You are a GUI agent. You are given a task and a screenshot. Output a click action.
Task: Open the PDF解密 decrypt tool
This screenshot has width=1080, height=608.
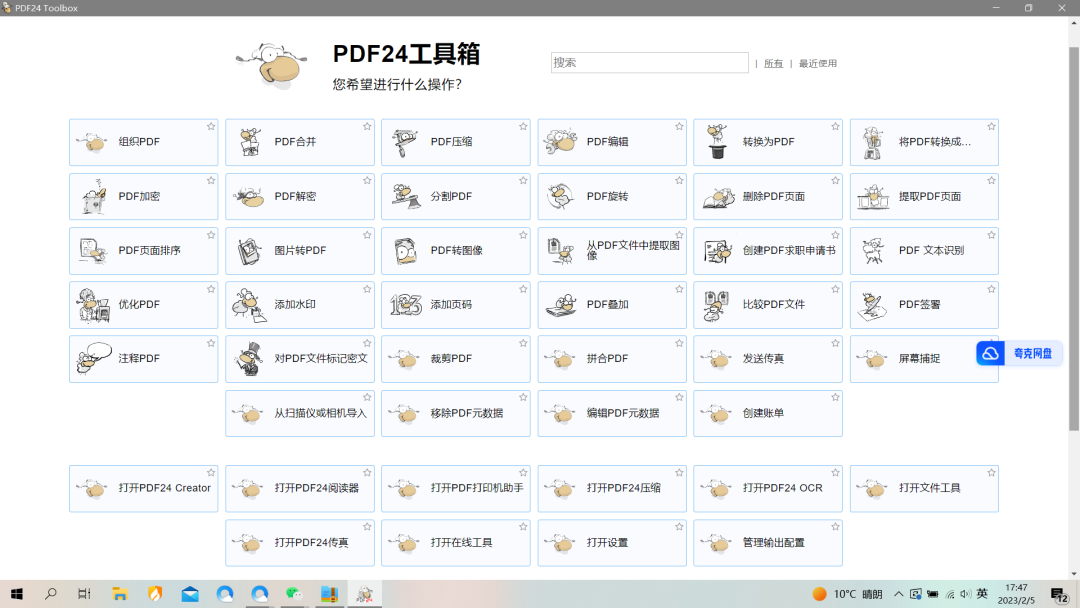tap(300, 196)
